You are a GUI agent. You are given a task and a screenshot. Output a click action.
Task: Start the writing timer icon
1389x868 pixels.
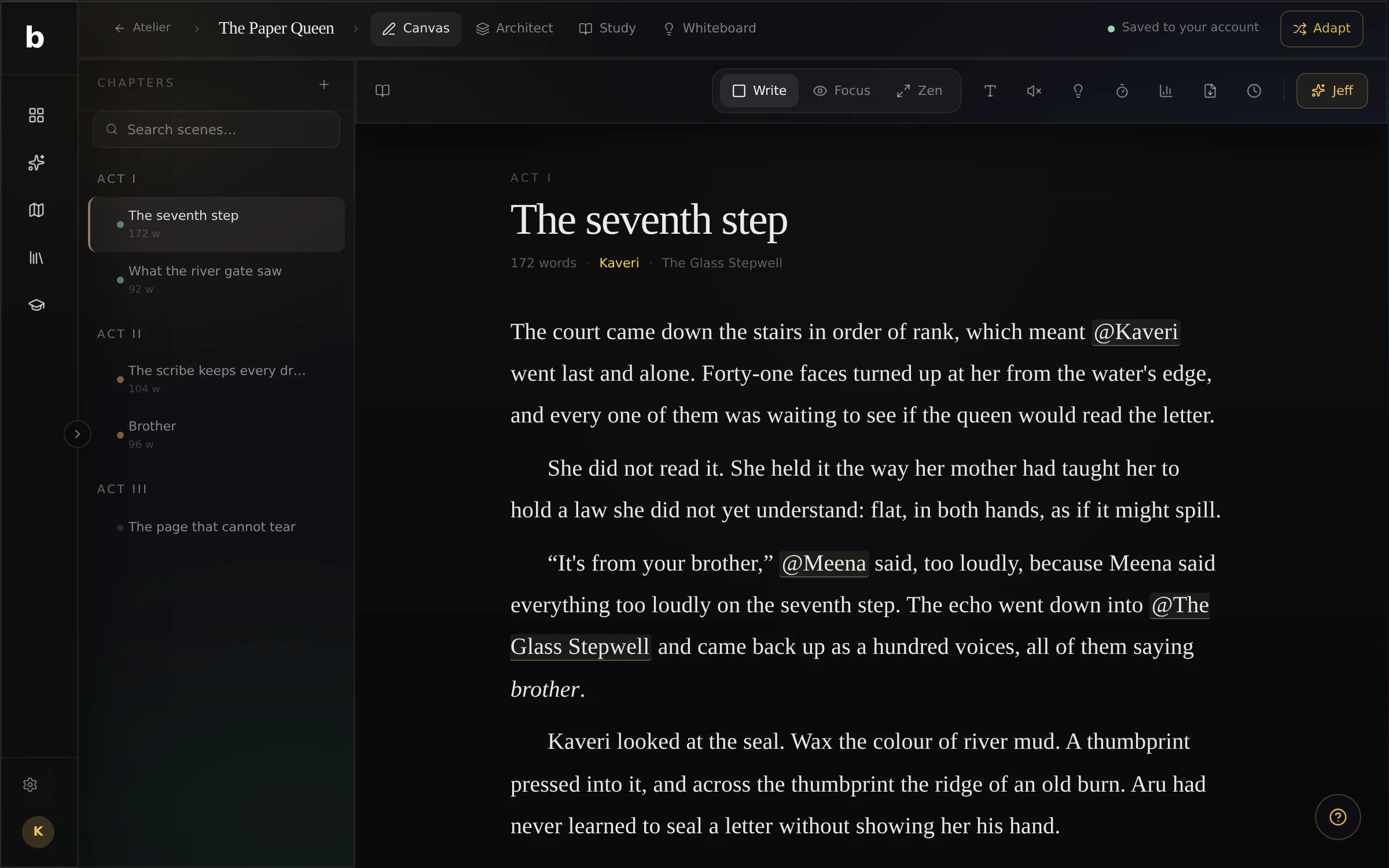click(1122, 91)
